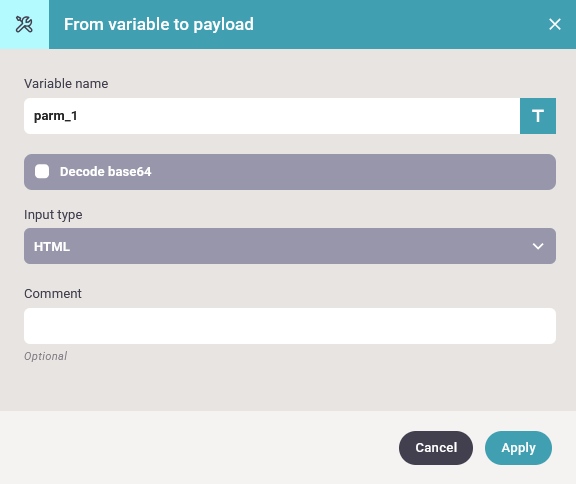Click the chevron arrow on HTML dropdown
The width and height of the screenshot is (576, 484).
pyautogui.click(x=538, y=246)
